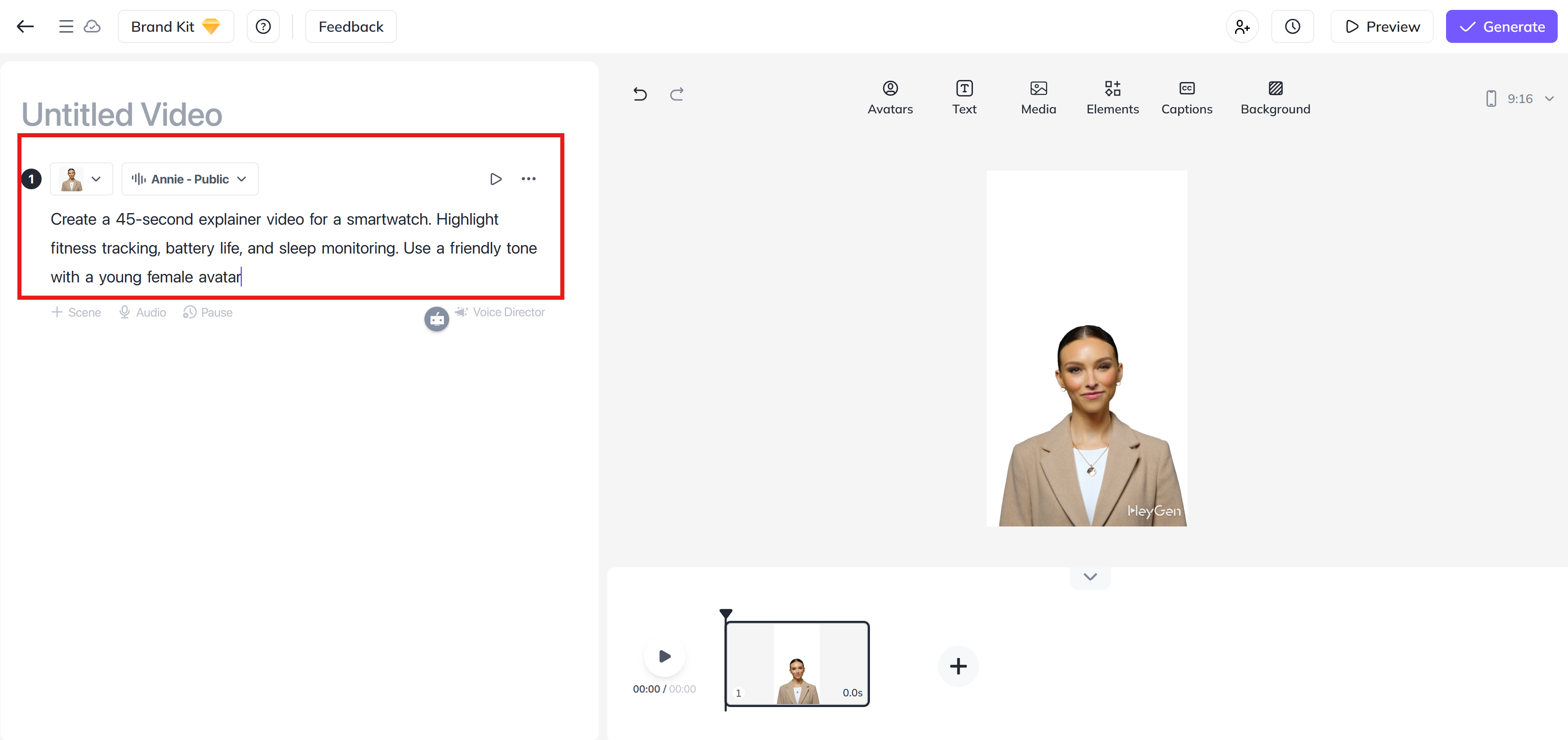Expand the Annie - Public voice dropdown

(190, 179)
